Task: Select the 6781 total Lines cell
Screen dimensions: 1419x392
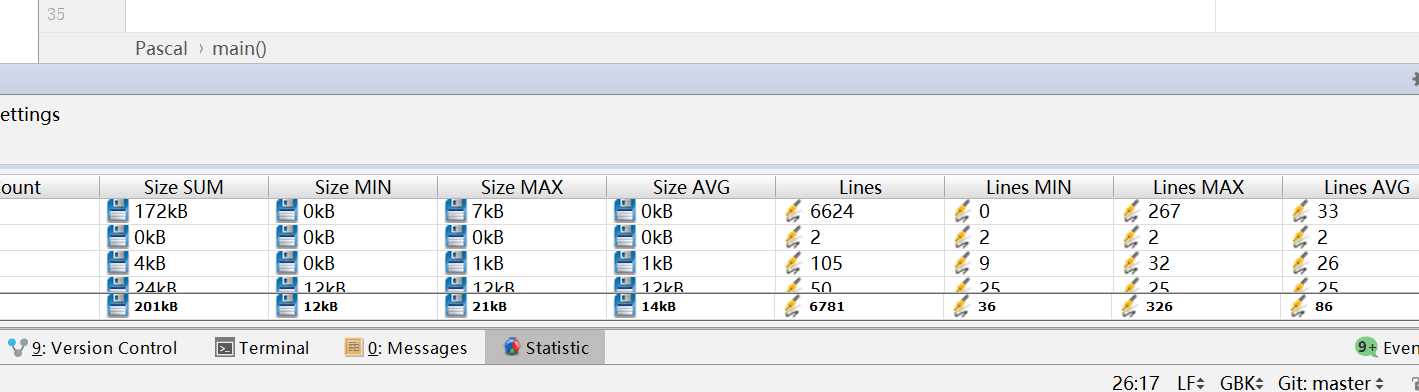Action: 860,306
